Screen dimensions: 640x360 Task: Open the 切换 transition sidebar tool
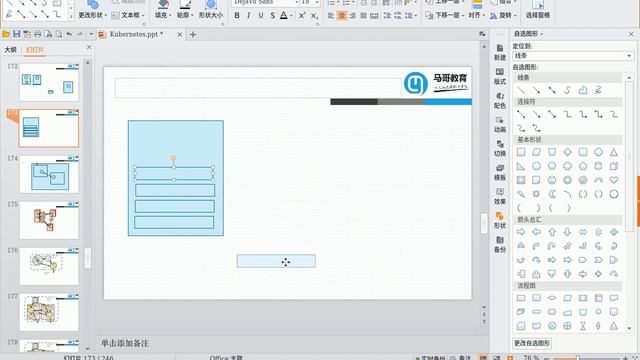pos(500,149)
